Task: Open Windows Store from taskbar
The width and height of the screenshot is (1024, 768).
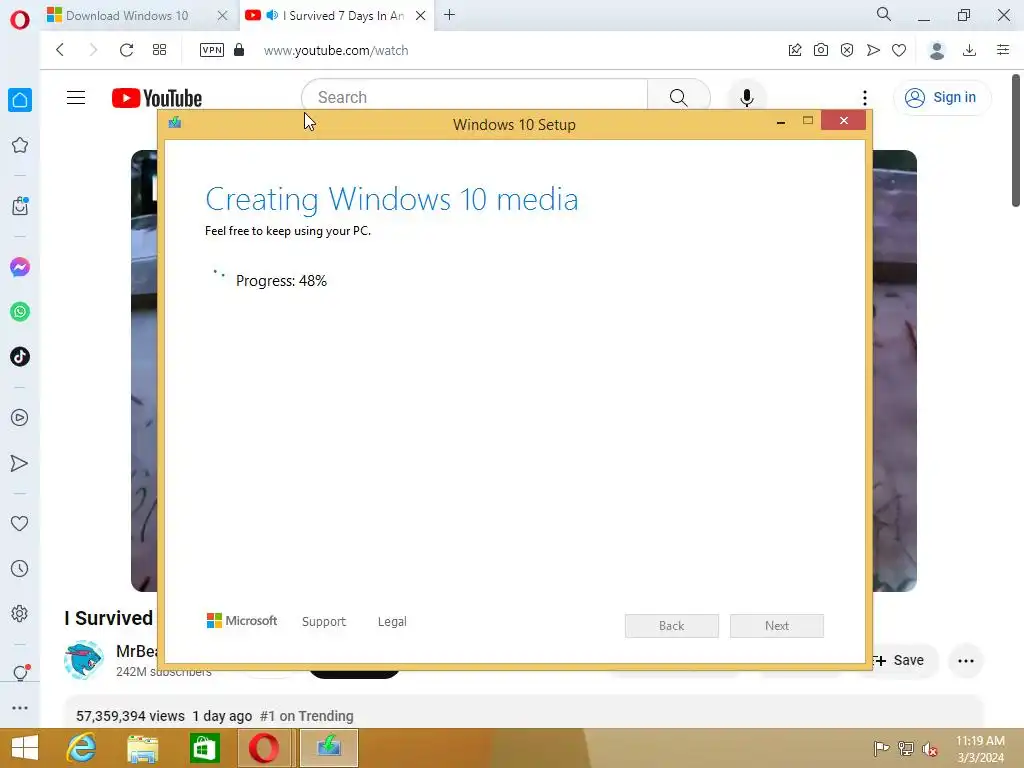Action: [x=204, y=749]
